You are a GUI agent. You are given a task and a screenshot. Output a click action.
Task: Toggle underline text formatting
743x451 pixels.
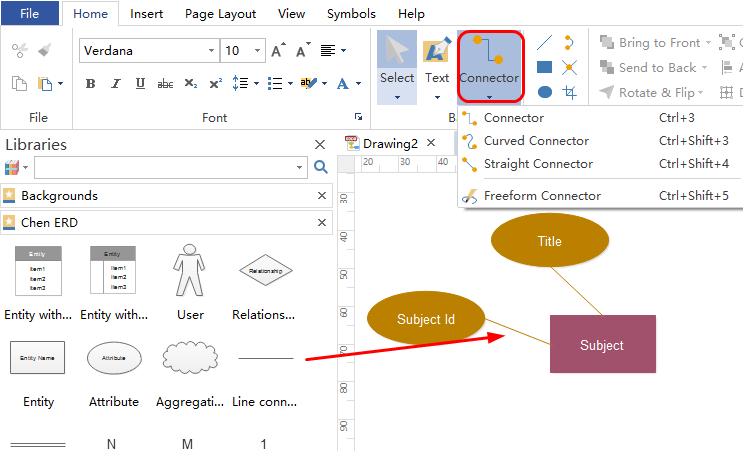point(140,84)
